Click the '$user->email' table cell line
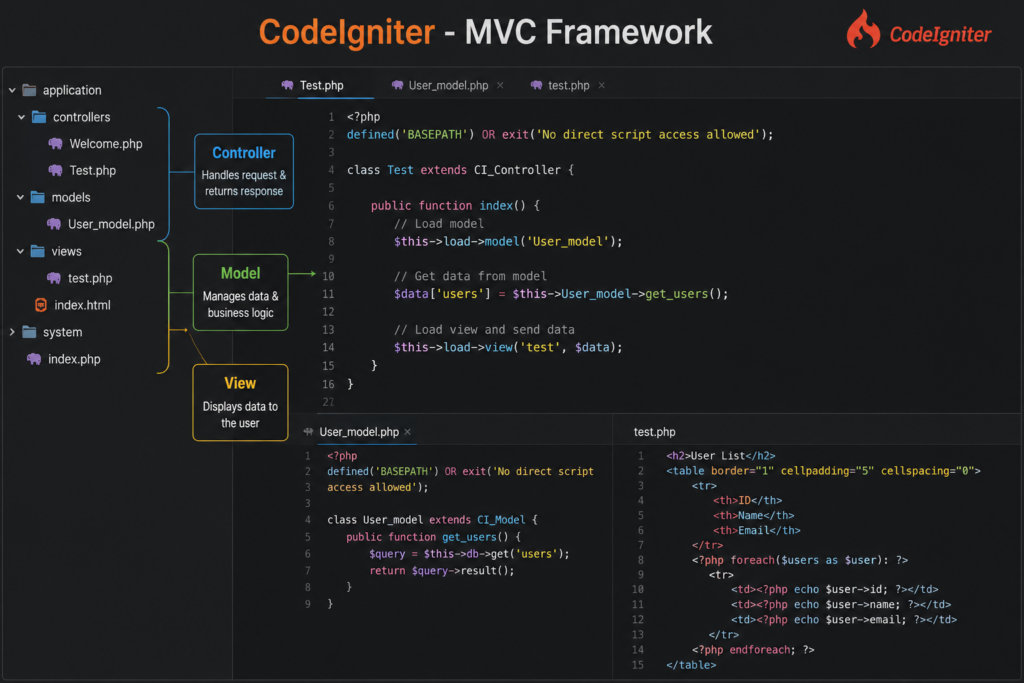The width and height of the screenshot is (1024, 683). (x=844, y=620)
